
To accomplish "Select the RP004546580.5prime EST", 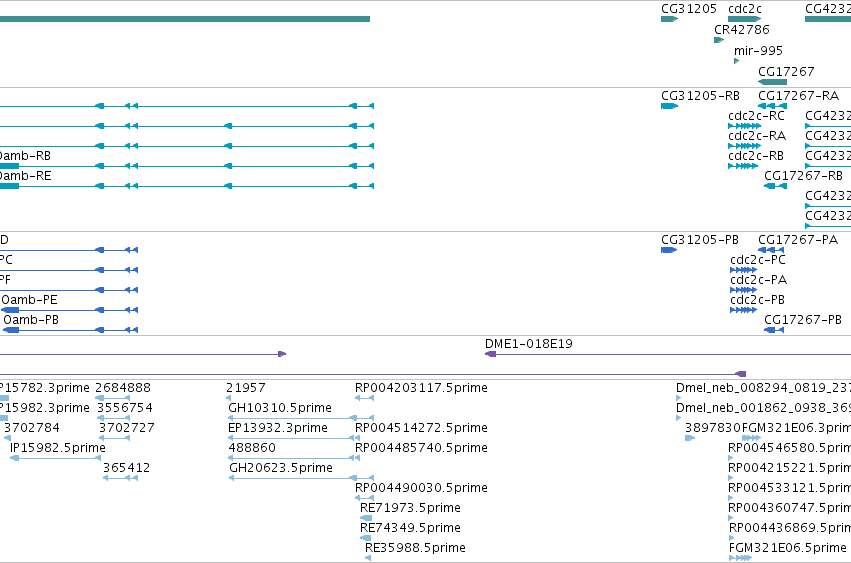I will (x=731, y=458).
